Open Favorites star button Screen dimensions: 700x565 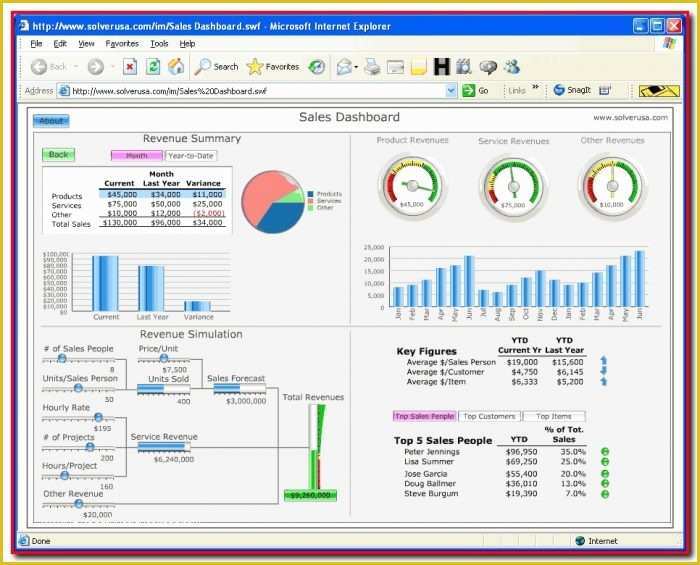(x=273, y=67)
